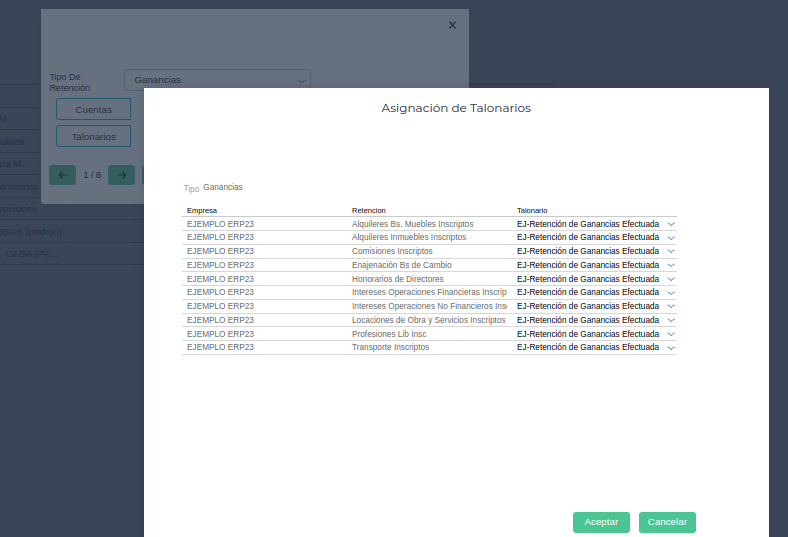Expand Talonario dropdown for Intereses Operaciones Financieras

point(671,292)
